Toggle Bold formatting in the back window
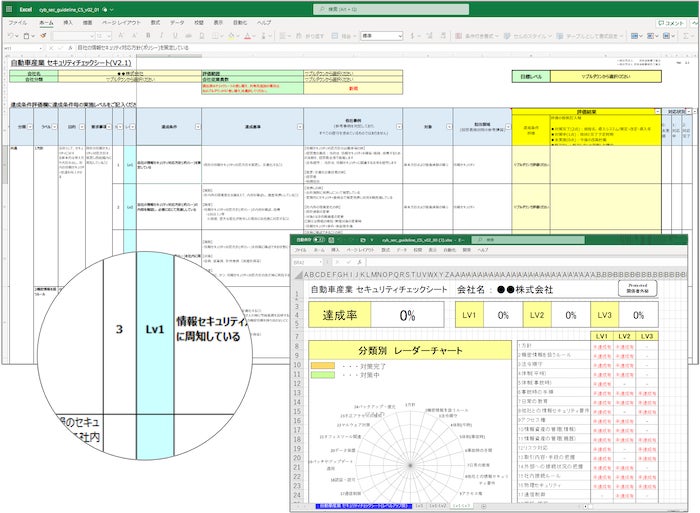The width and height of the screenshot is (700, 513). tap(148, 36)
